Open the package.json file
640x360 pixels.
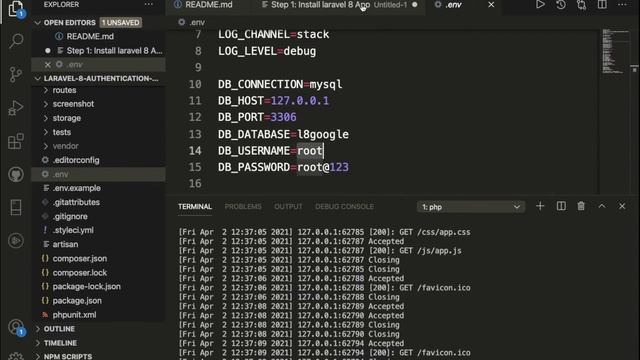pos(77,301)
